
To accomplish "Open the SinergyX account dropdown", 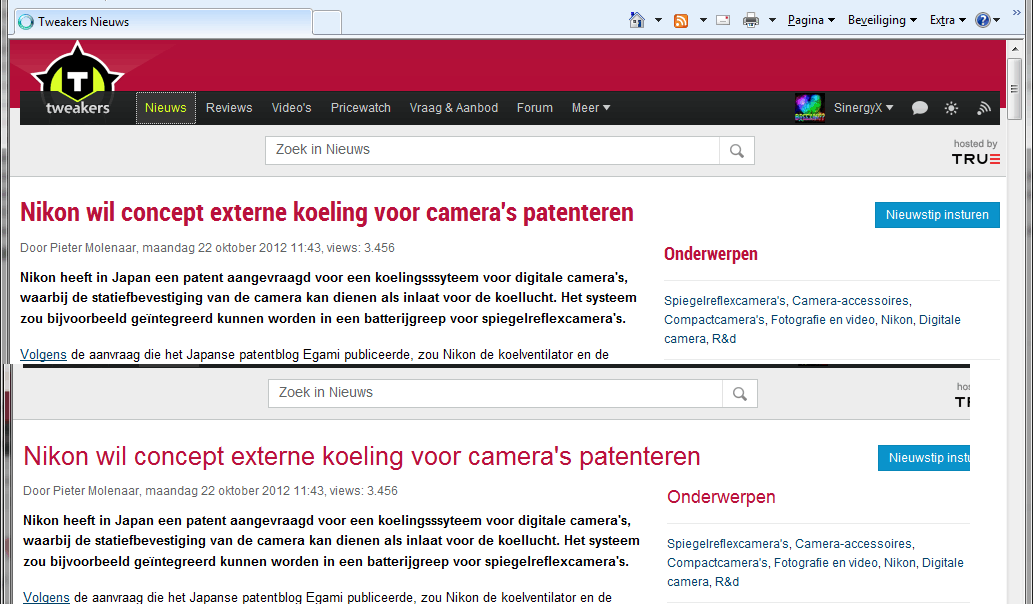I will pos(860,107).
